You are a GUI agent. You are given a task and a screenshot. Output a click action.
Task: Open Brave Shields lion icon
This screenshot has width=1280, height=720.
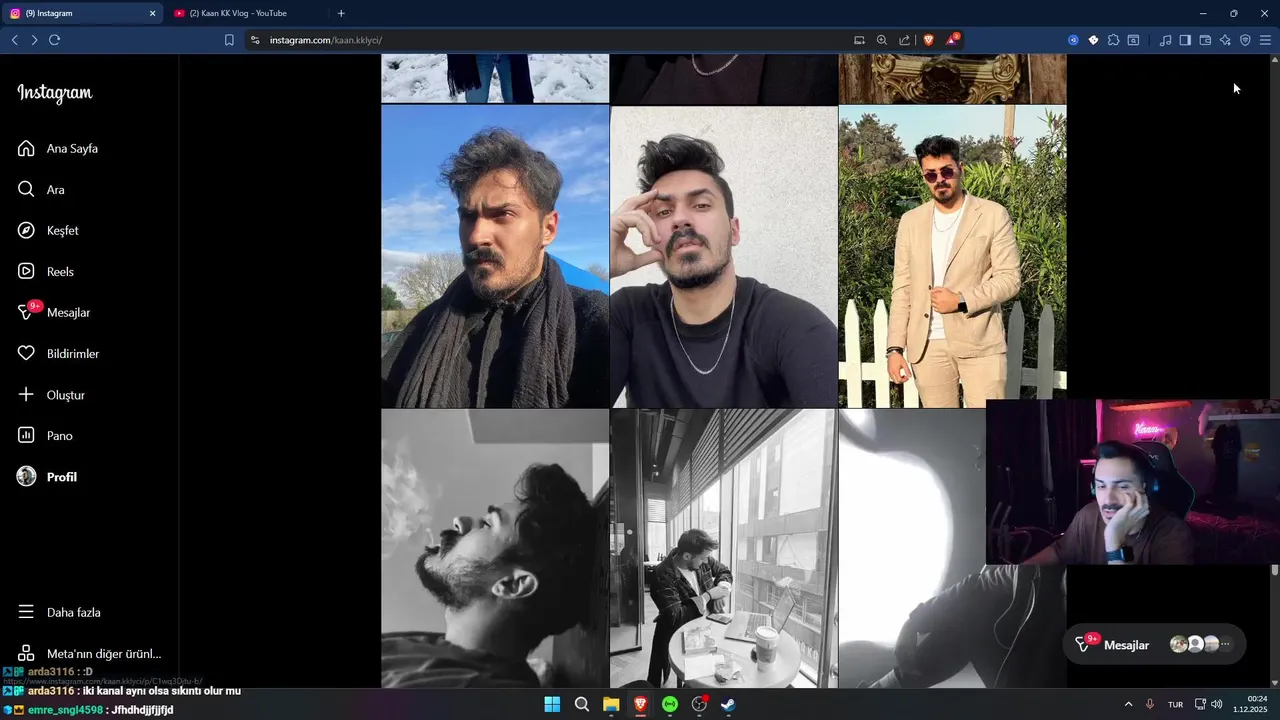click(x=928, y=40)
